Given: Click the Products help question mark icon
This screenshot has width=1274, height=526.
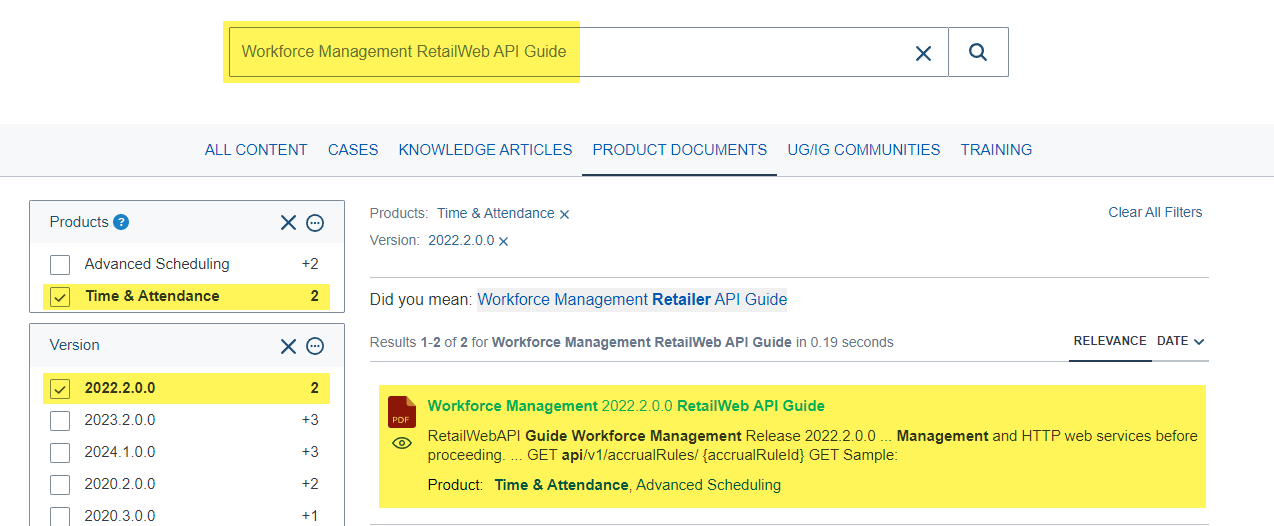Looking at the screenshot, I should coord(121,222).
